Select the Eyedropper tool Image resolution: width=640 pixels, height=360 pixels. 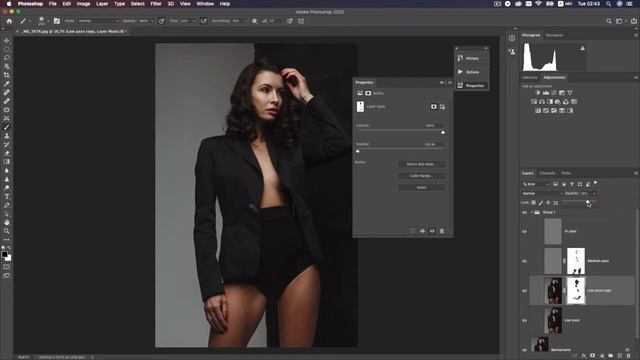point(7,84)
